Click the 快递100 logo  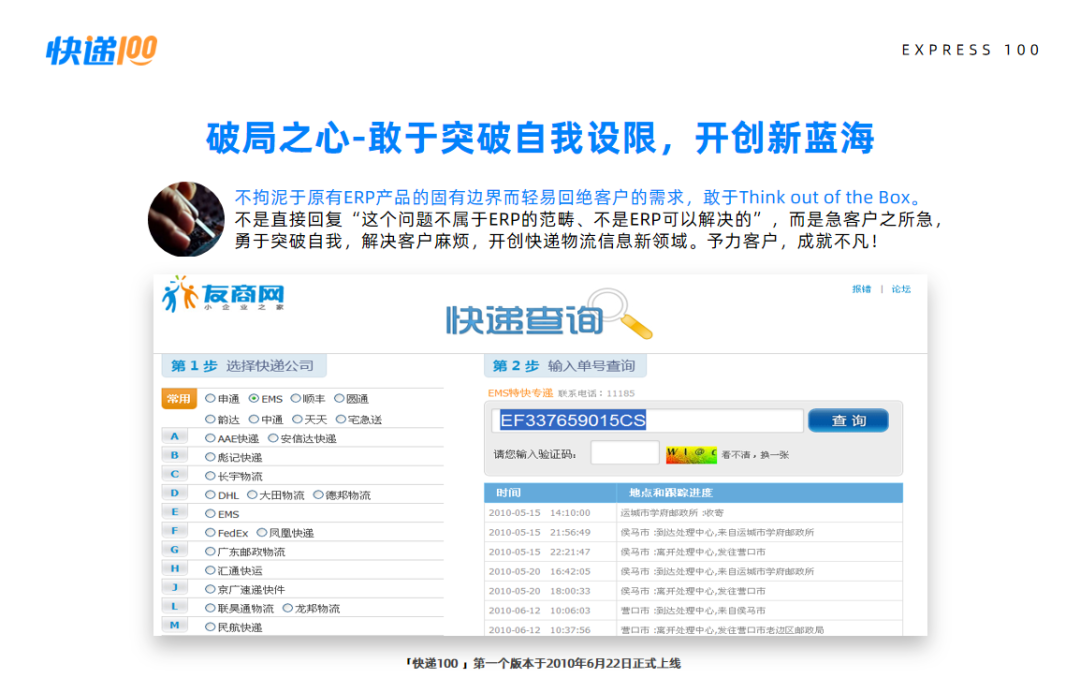point(101,51)
